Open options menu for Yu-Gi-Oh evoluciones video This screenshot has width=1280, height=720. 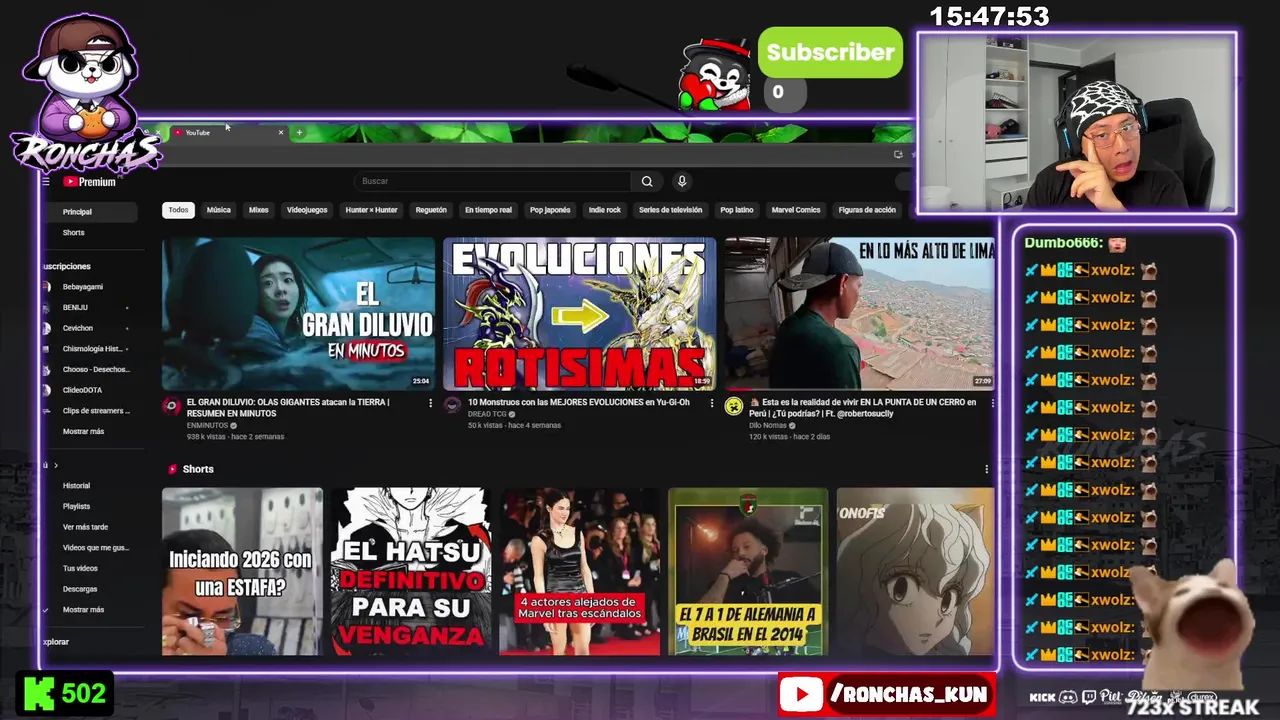coord(712,403)
